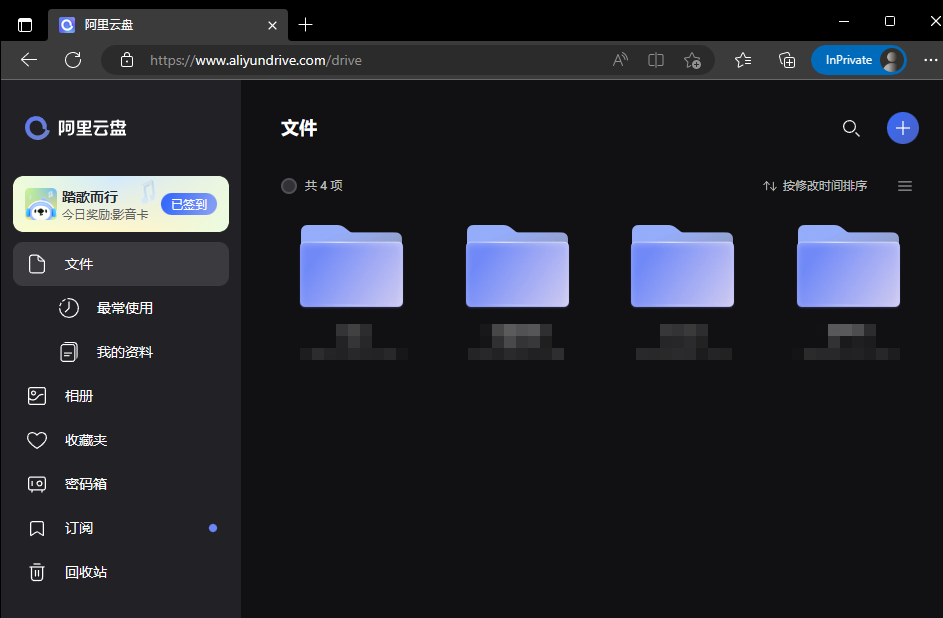943x618 pixels.
Task: Open split screen icon in address bar
Action: click(656, 60)
